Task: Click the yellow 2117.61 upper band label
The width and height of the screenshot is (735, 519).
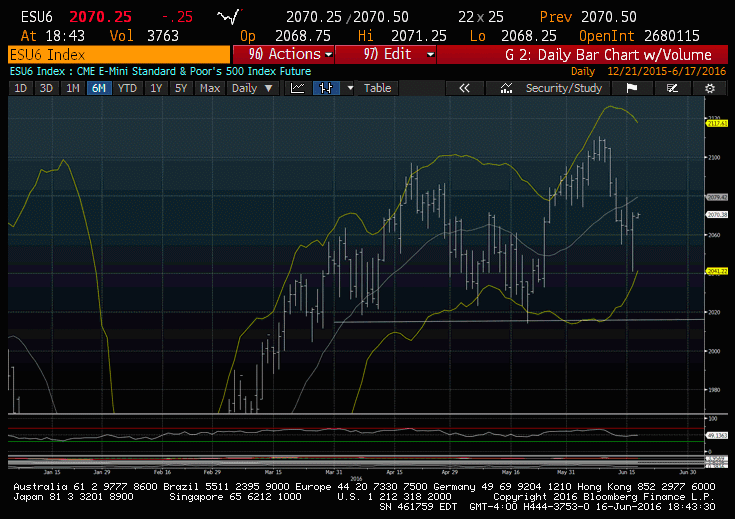Action: point(717,123)
